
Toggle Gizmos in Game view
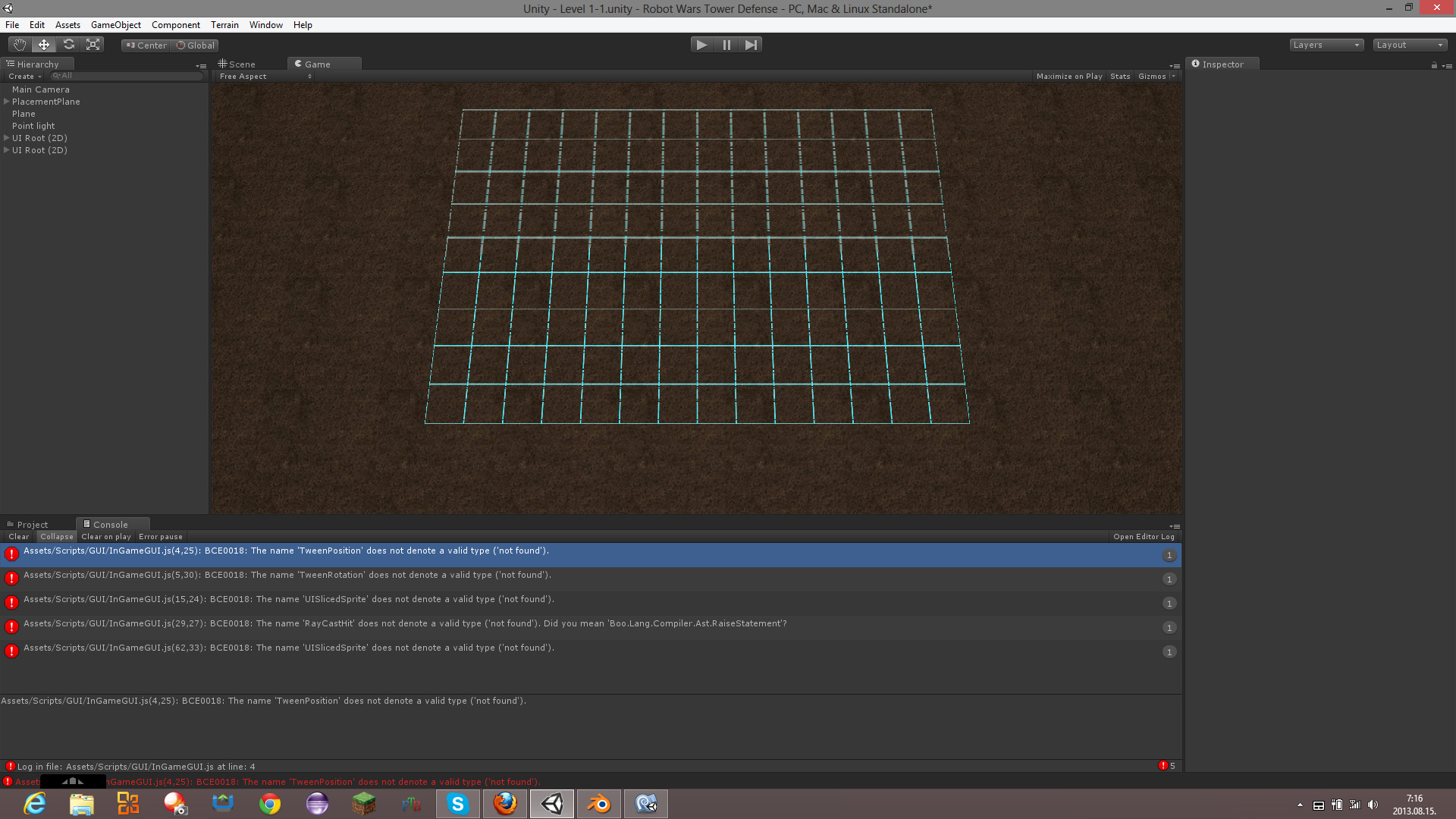1152,77
